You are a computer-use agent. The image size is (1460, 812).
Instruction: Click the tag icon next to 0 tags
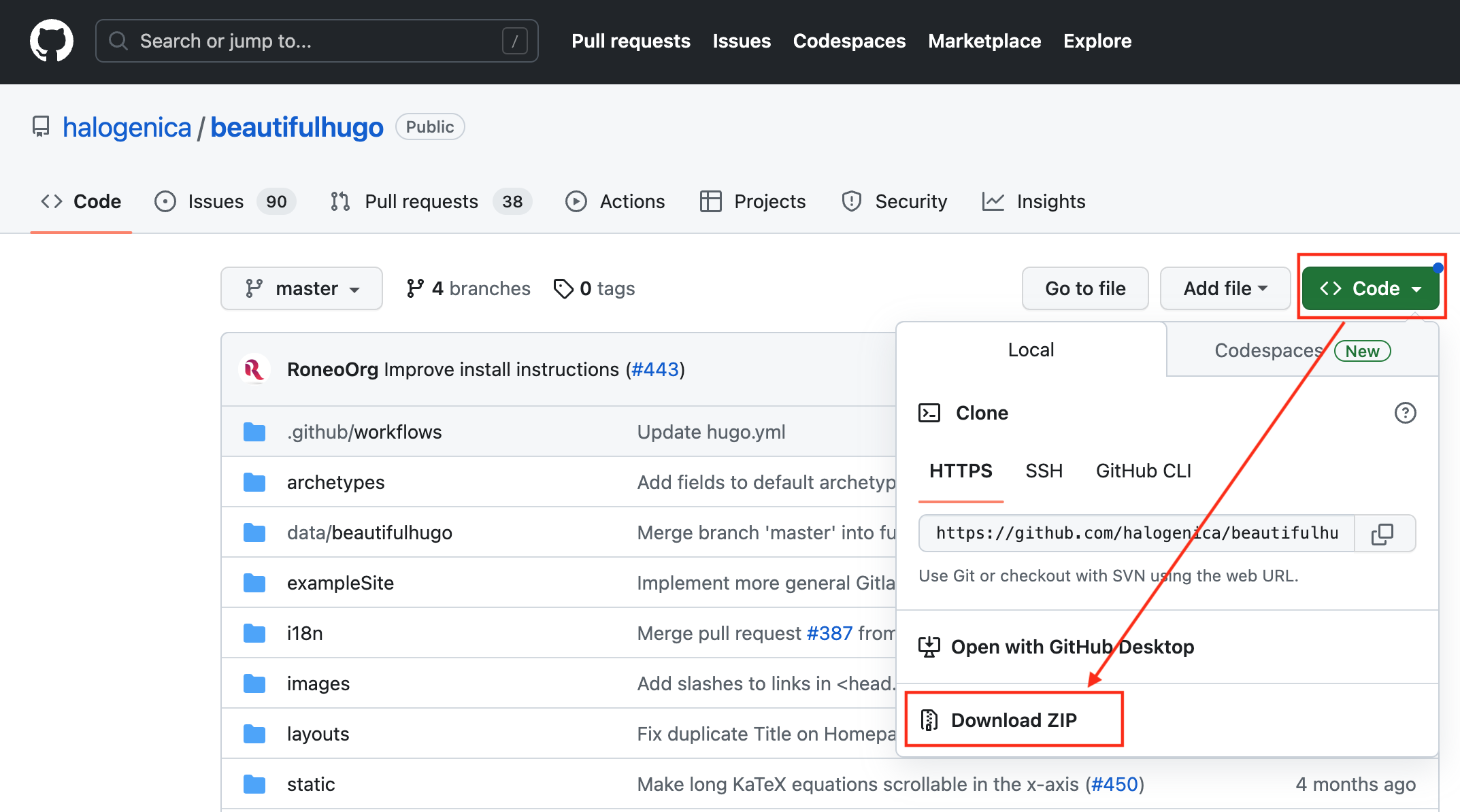563,288
